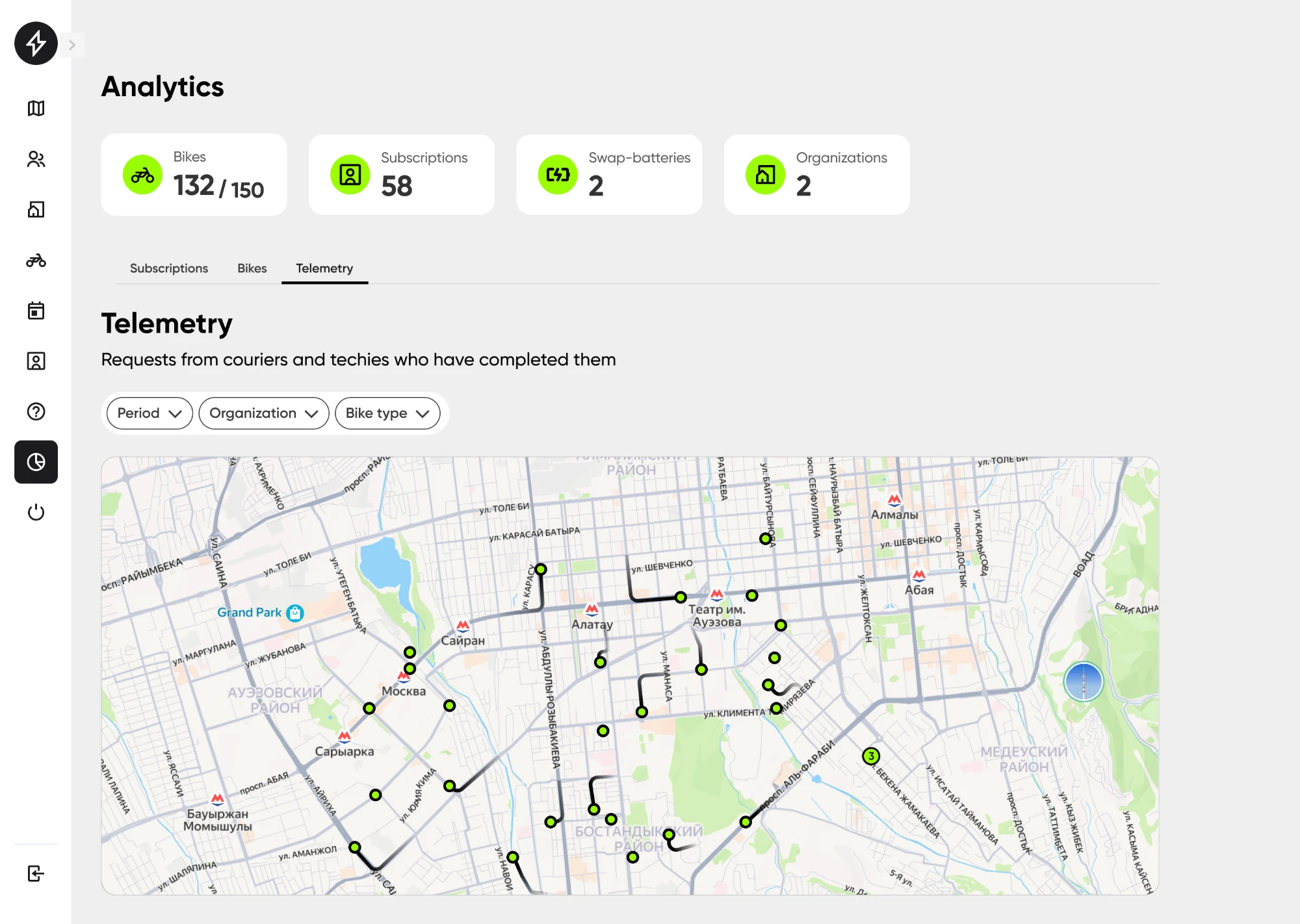
Task: Open the Subscriptions 58 card
Action: click(402, 174)
